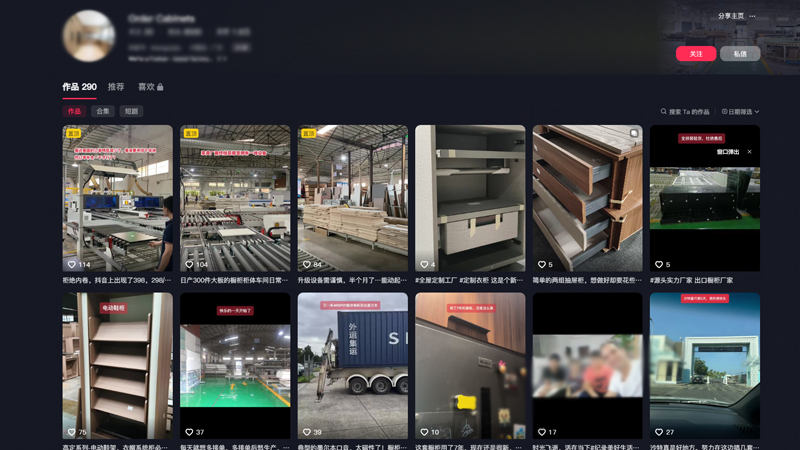The height and width of the screenshot is (450, 800).
Task: Click the 分享主页 share link
Action: click(731, 16)
